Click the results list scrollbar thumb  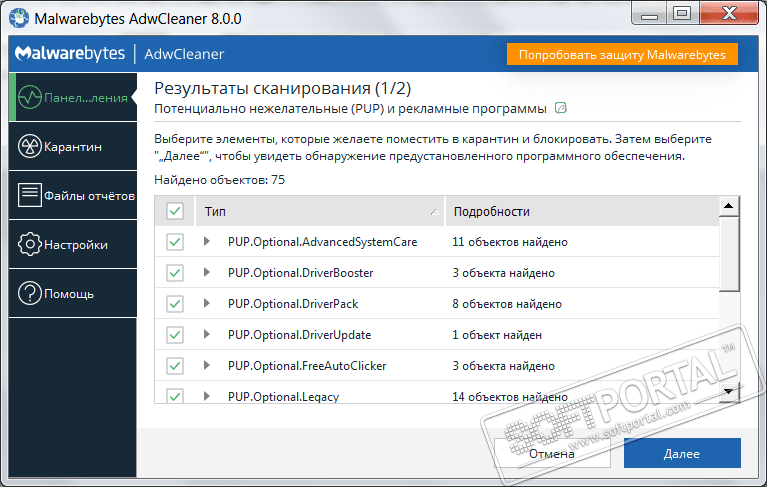click(729, 254)
